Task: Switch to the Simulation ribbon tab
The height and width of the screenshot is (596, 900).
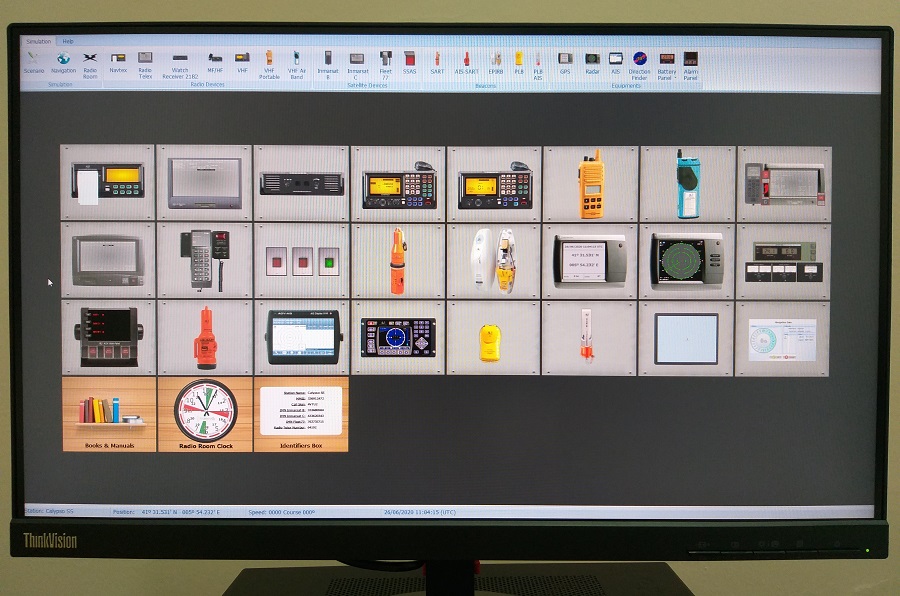Action: [x=39, y=41]
